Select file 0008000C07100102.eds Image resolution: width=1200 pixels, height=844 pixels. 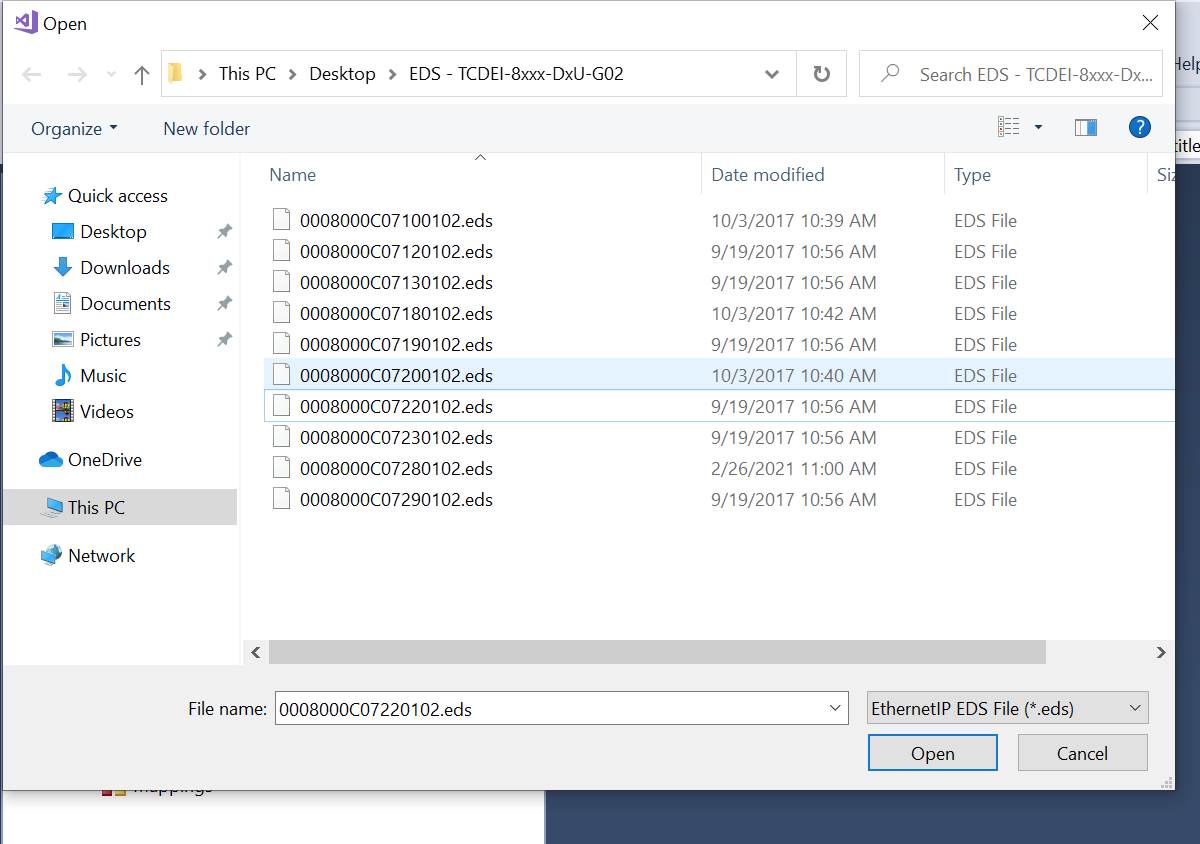tap(396, 221)
